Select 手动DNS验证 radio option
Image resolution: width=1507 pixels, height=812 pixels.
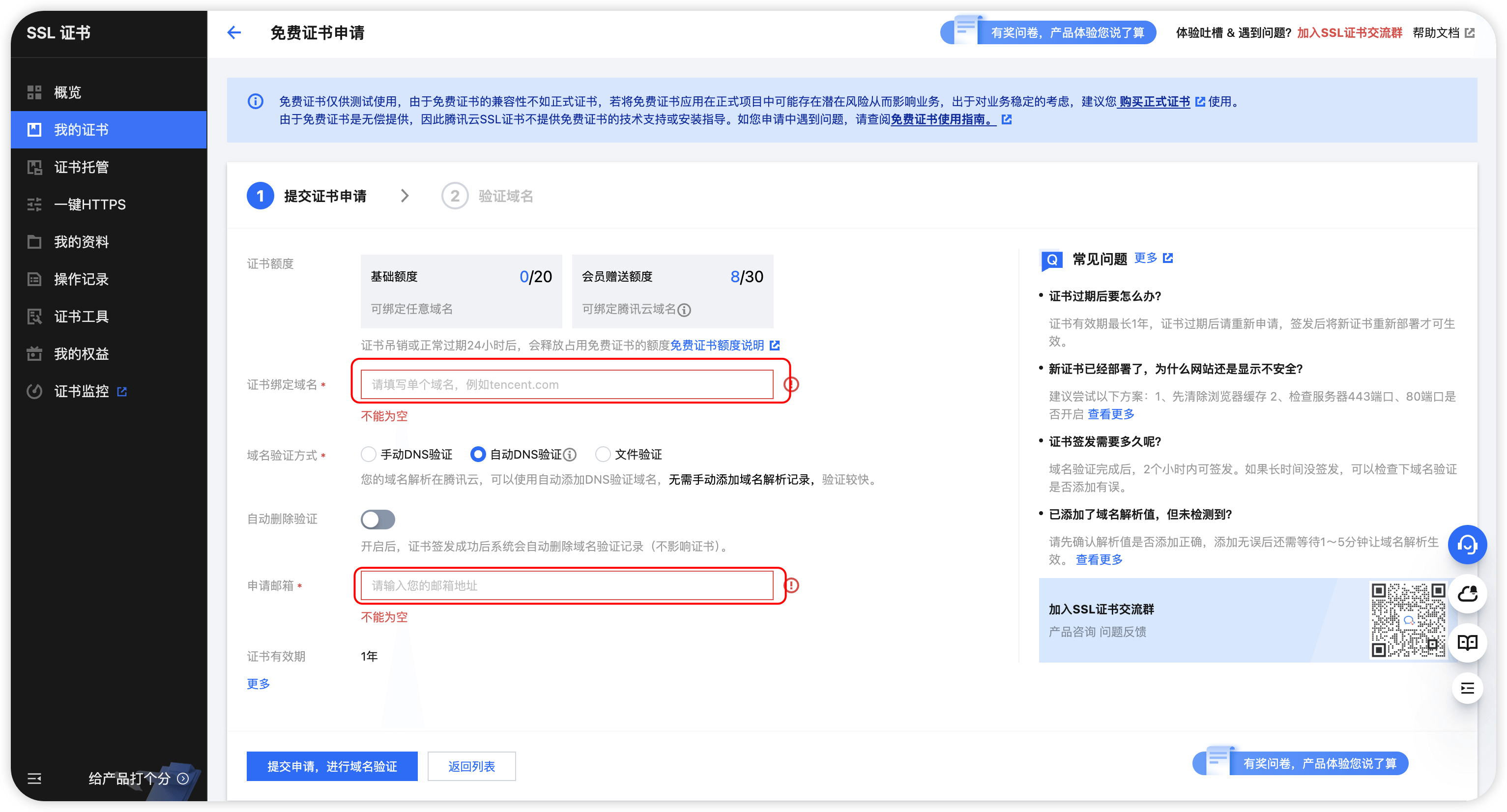[368, 455]
